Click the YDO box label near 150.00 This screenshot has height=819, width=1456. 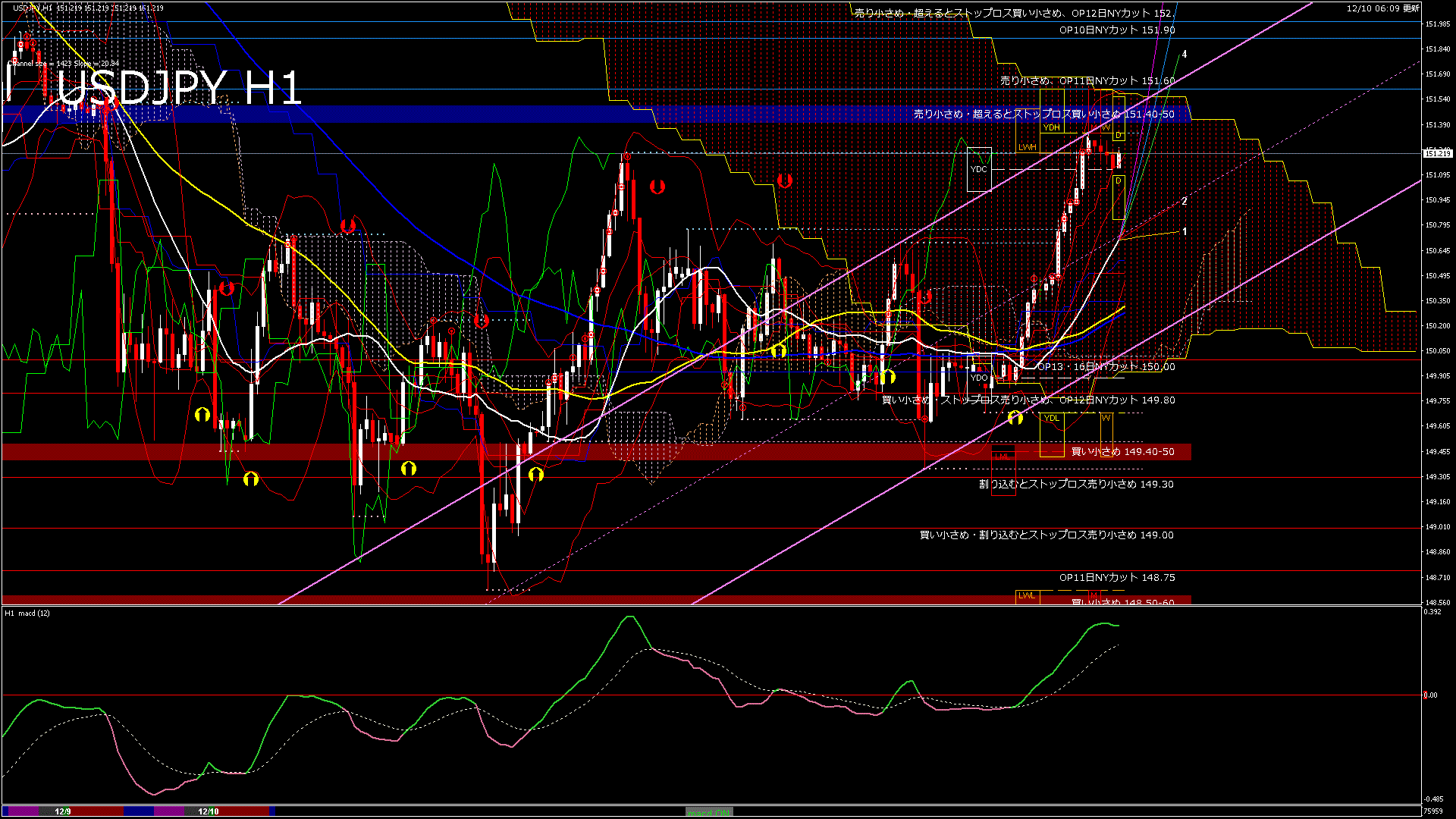tap(979, 378)
